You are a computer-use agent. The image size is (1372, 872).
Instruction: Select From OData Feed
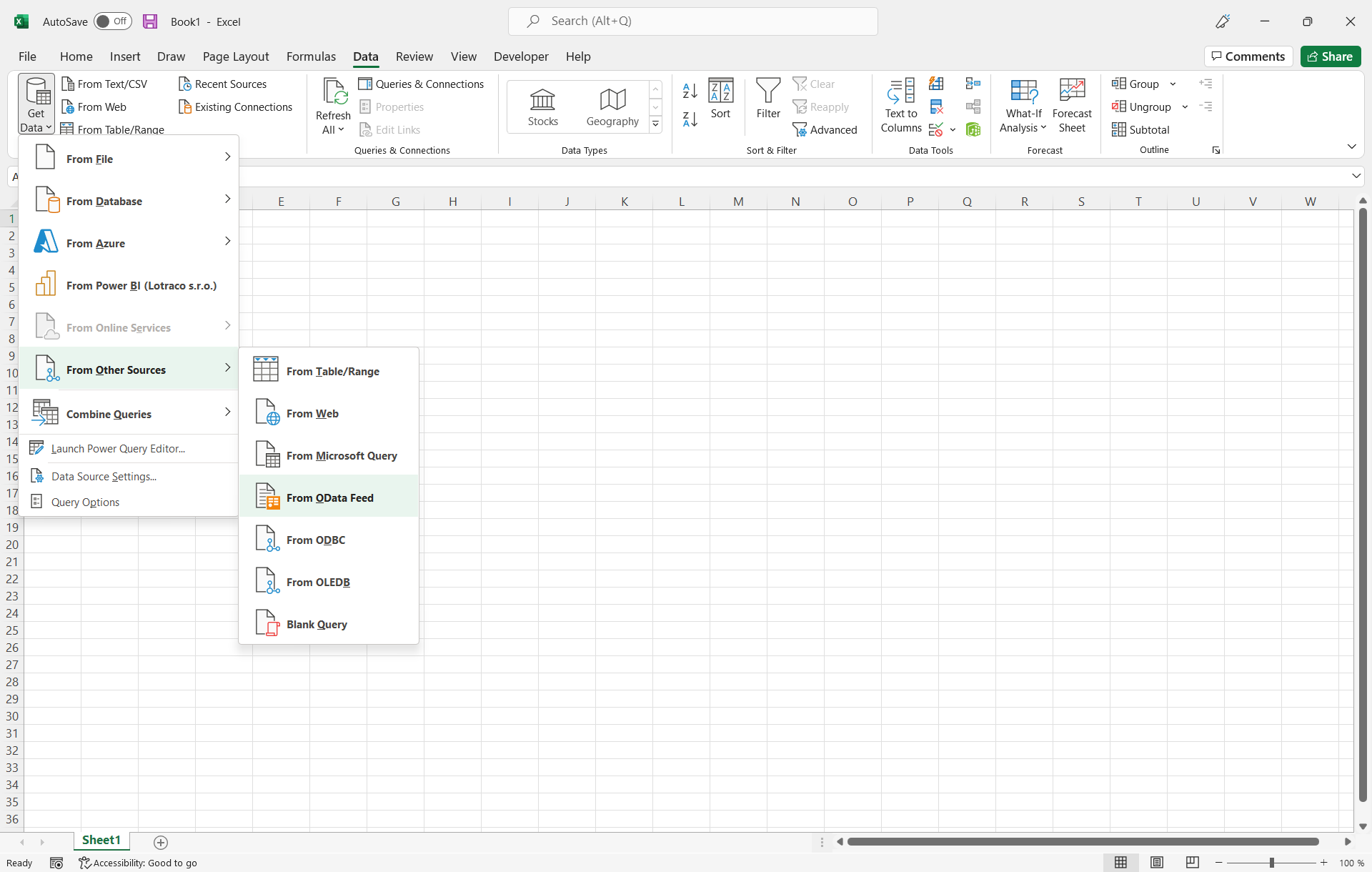click(330, 497)
